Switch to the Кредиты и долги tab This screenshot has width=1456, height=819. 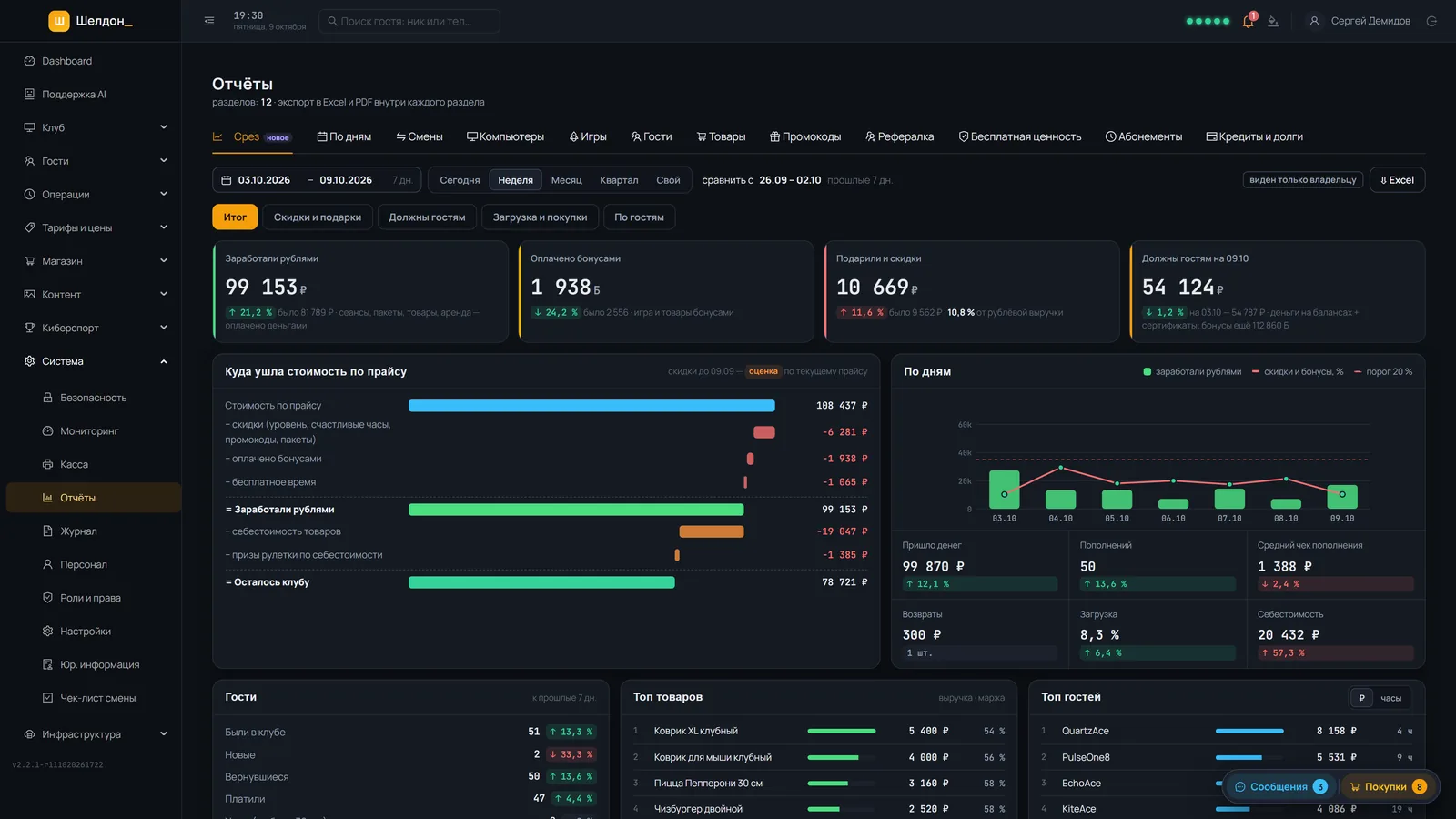pos(1254,136)
